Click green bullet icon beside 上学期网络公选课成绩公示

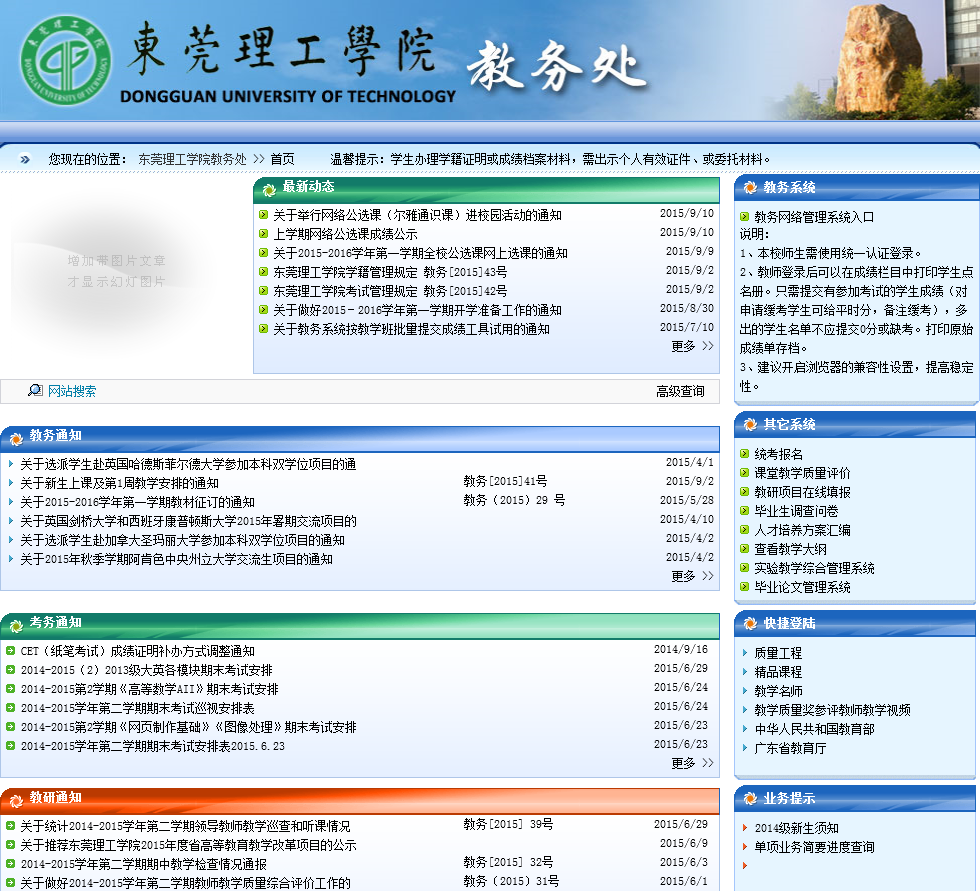(x=263, y=234)
